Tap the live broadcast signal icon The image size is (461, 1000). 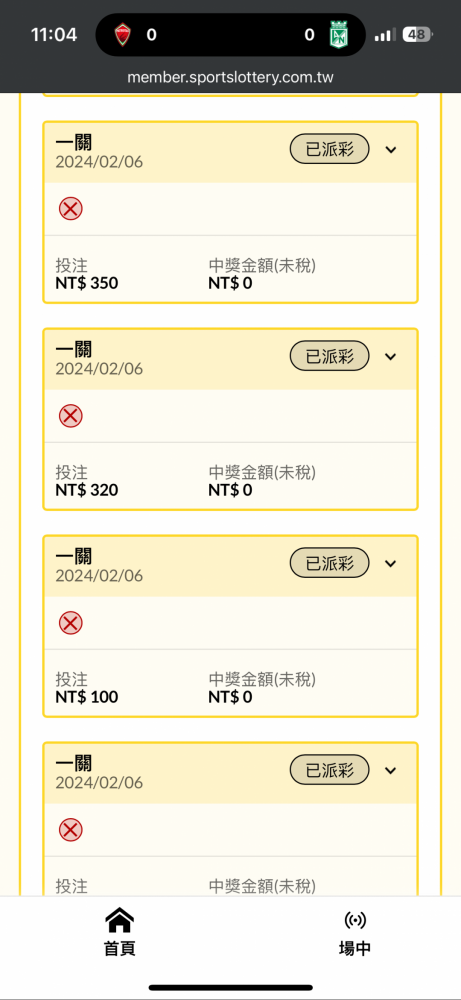pos(355,920)
